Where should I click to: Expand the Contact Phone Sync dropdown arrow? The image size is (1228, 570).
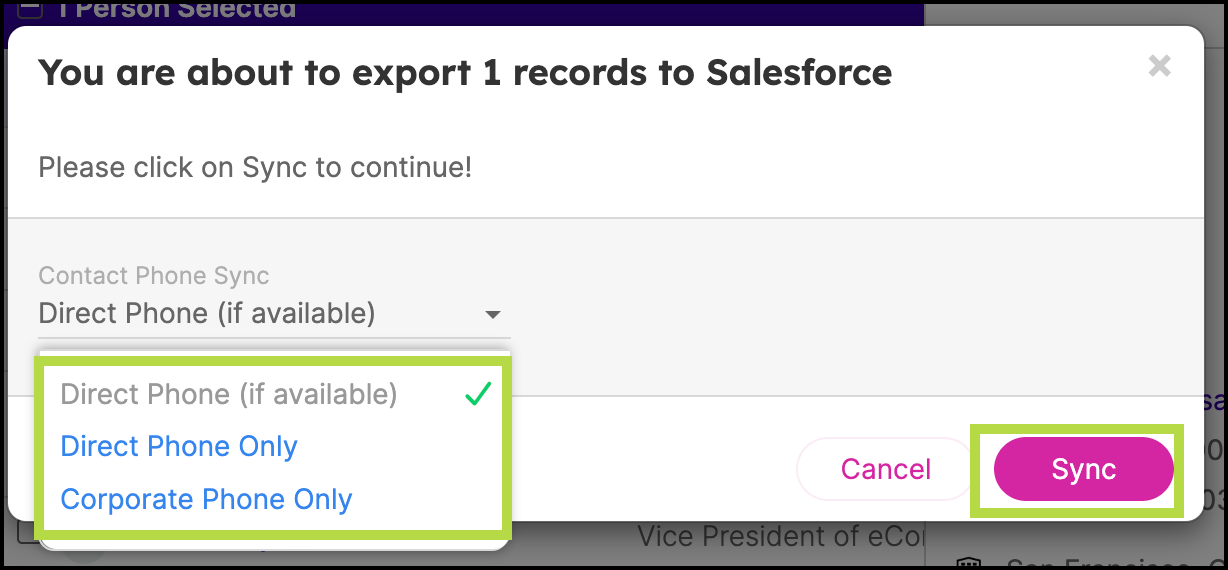(x=492, y=314)
